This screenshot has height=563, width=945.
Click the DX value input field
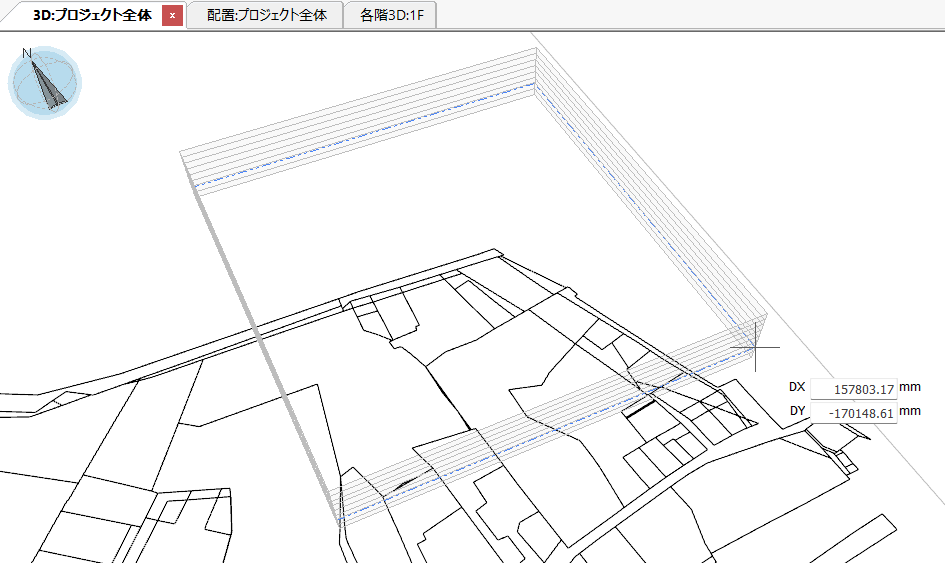coord(852,388)
